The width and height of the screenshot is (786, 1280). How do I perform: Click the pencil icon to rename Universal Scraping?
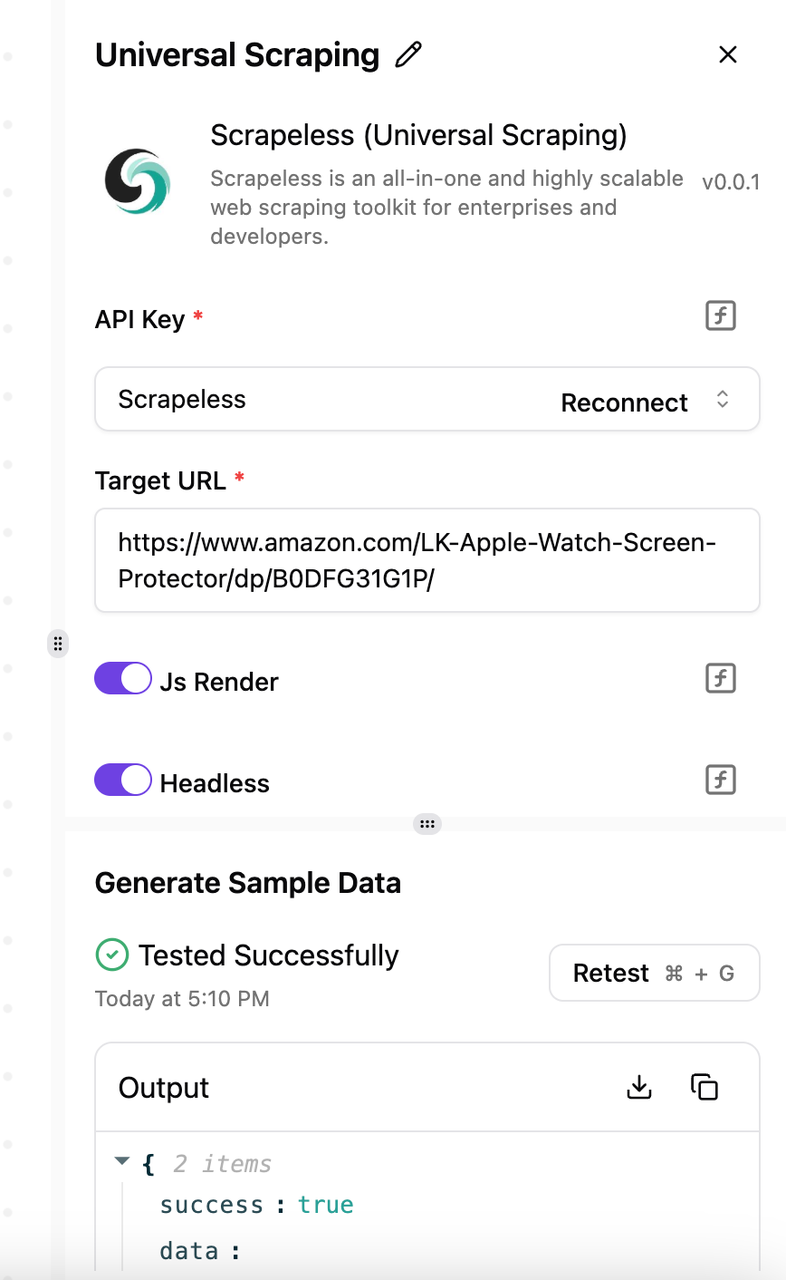coord(408,55)
